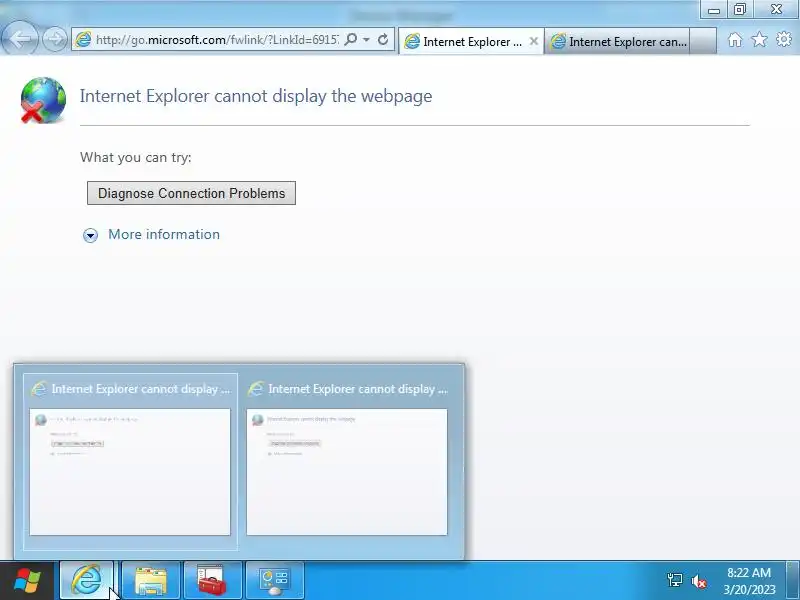Open the Control Panel taskbar icon
Viewport: 800px width, 600px height.
[x=274, y=580]
